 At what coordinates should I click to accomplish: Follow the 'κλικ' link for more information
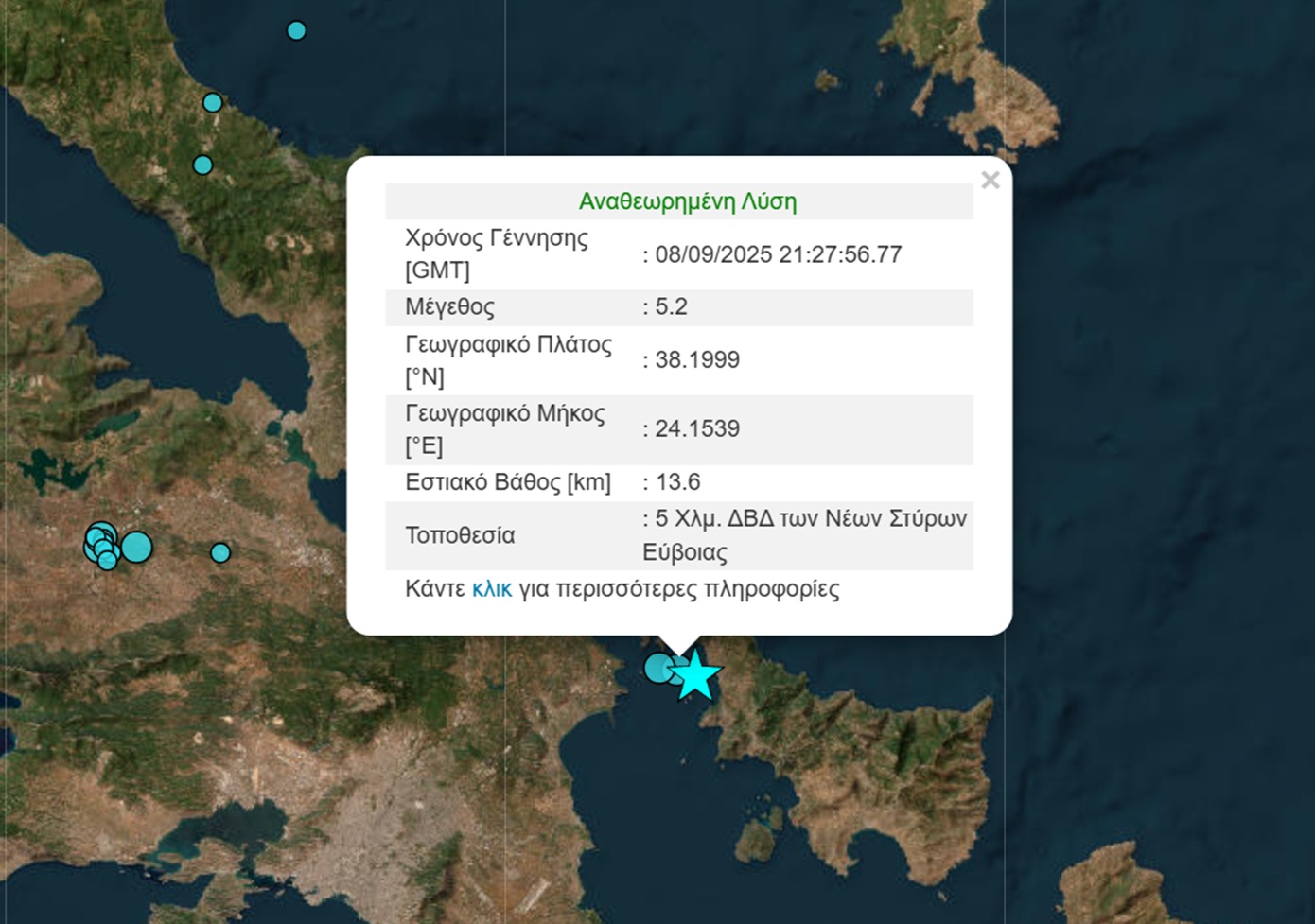492,589
